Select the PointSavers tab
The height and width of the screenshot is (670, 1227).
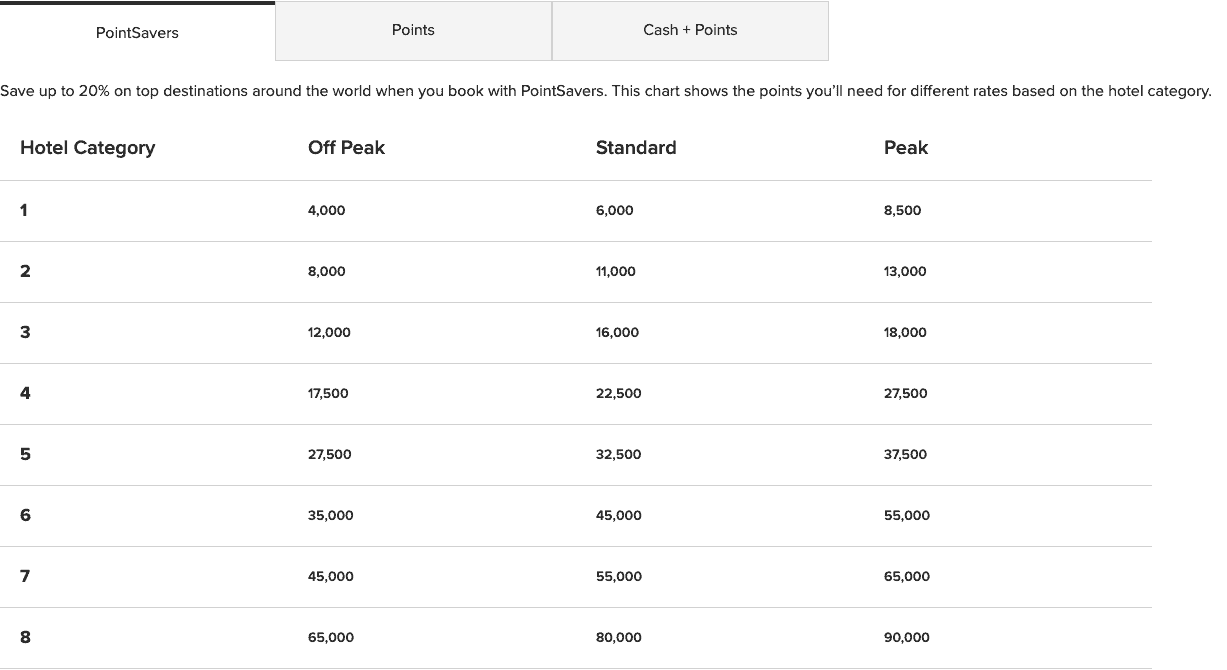tap(136, 33)
